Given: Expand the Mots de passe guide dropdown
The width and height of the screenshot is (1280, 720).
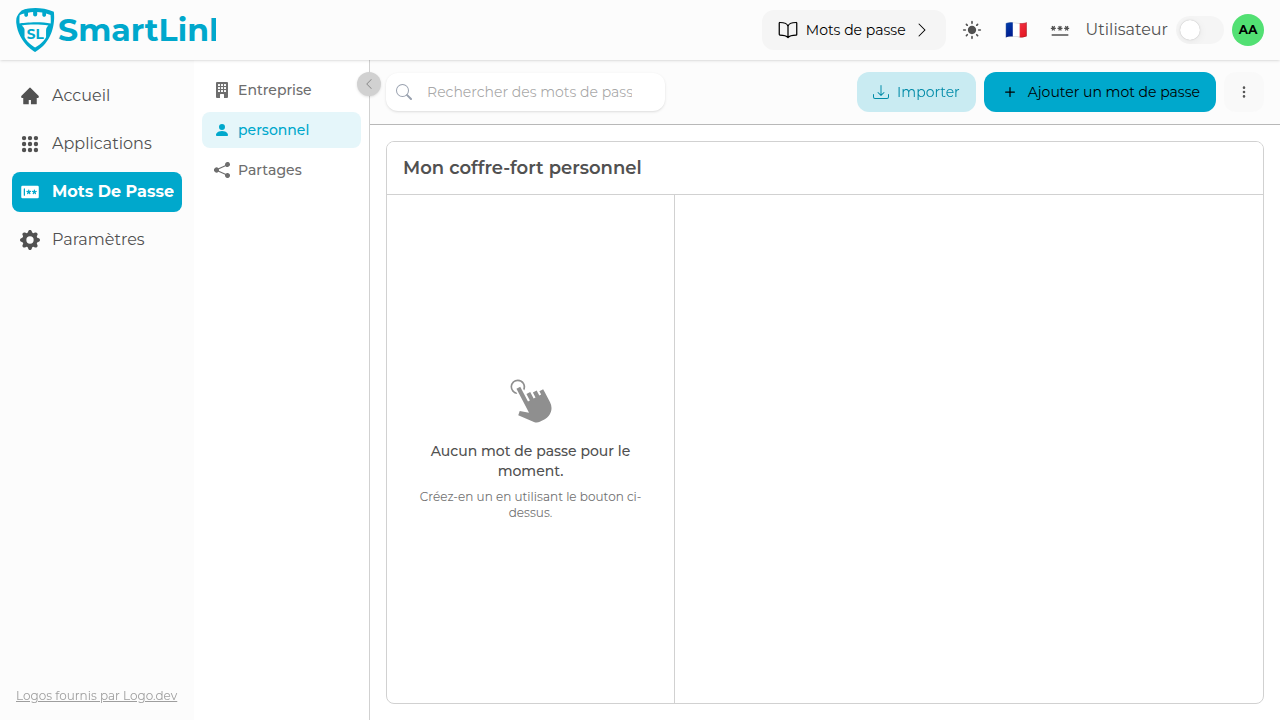Looking at the screenshot, I should click(853, 30).
